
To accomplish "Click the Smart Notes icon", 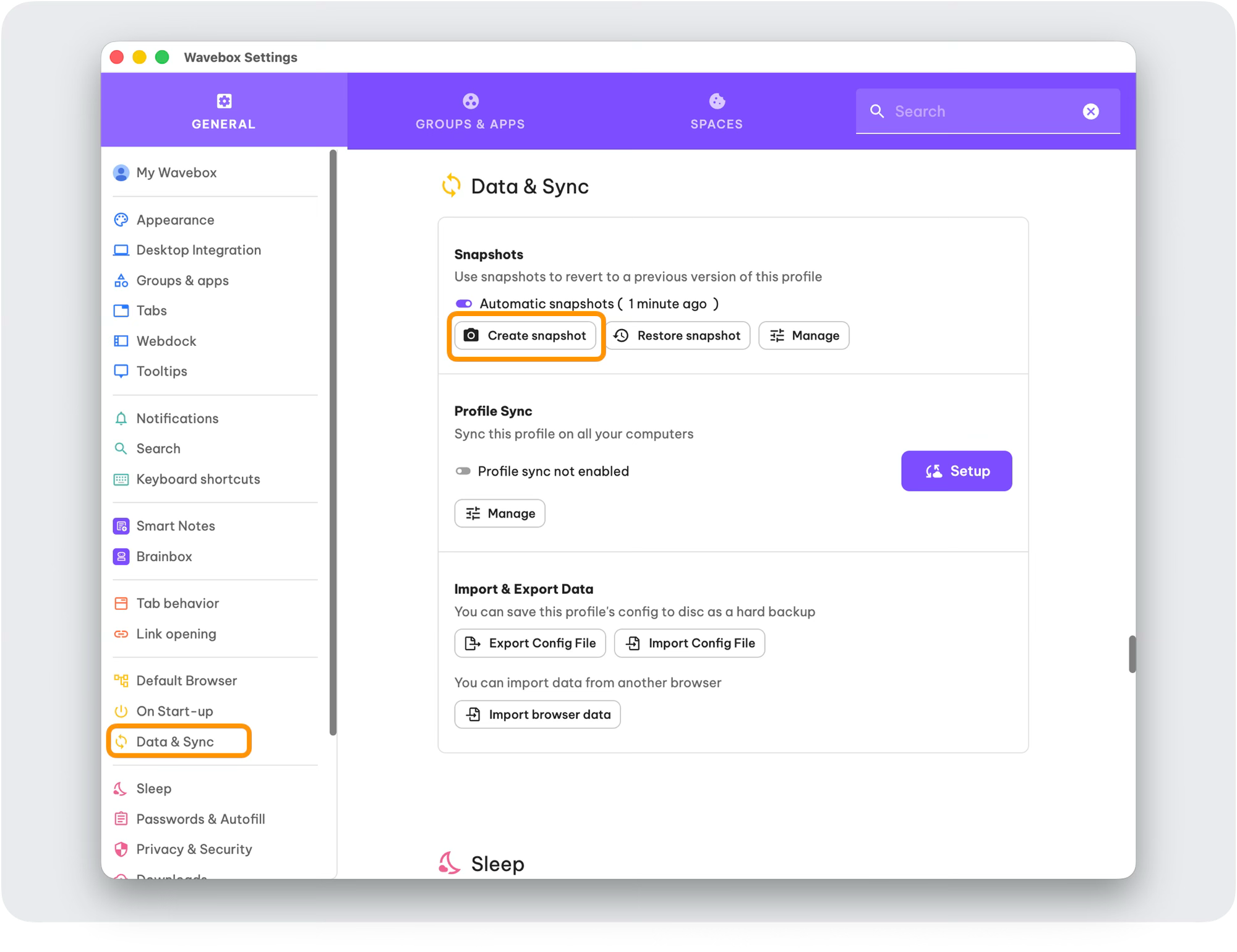I will [121, 526].
